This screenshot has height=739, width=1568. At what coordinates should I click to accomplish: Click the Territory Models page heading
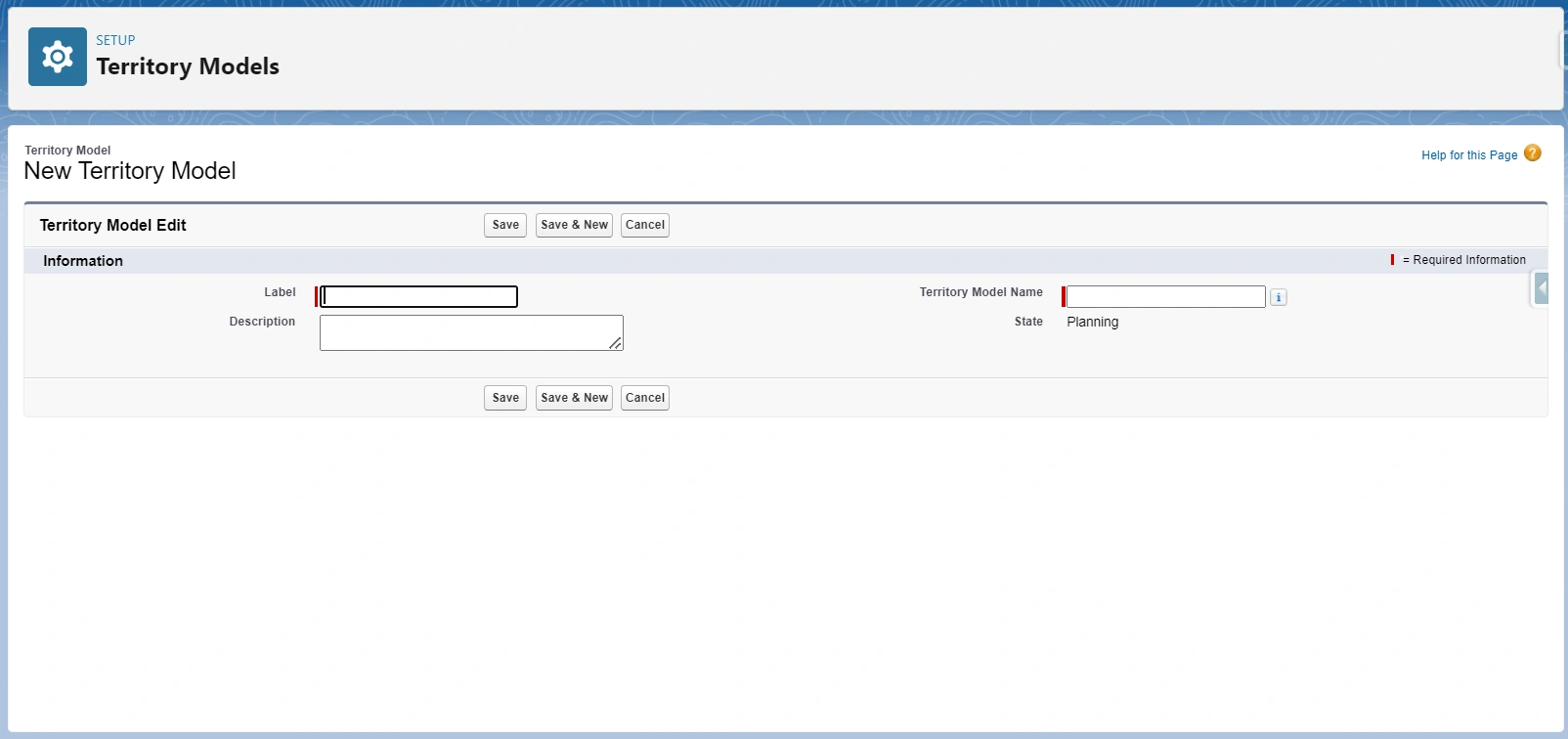point(188,66)
